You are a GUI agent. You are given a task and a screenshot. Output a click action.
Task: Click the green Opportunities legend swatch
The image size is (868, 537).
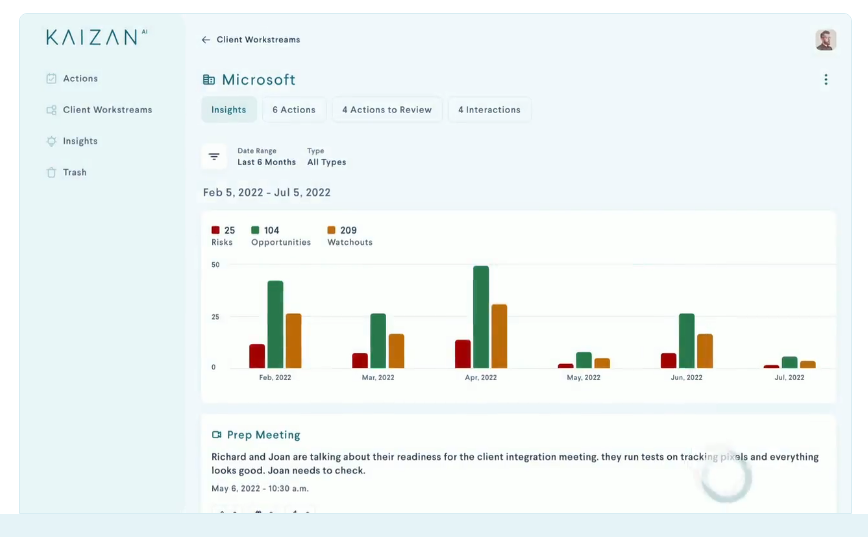pyautogui.click(x=255, y=230)
